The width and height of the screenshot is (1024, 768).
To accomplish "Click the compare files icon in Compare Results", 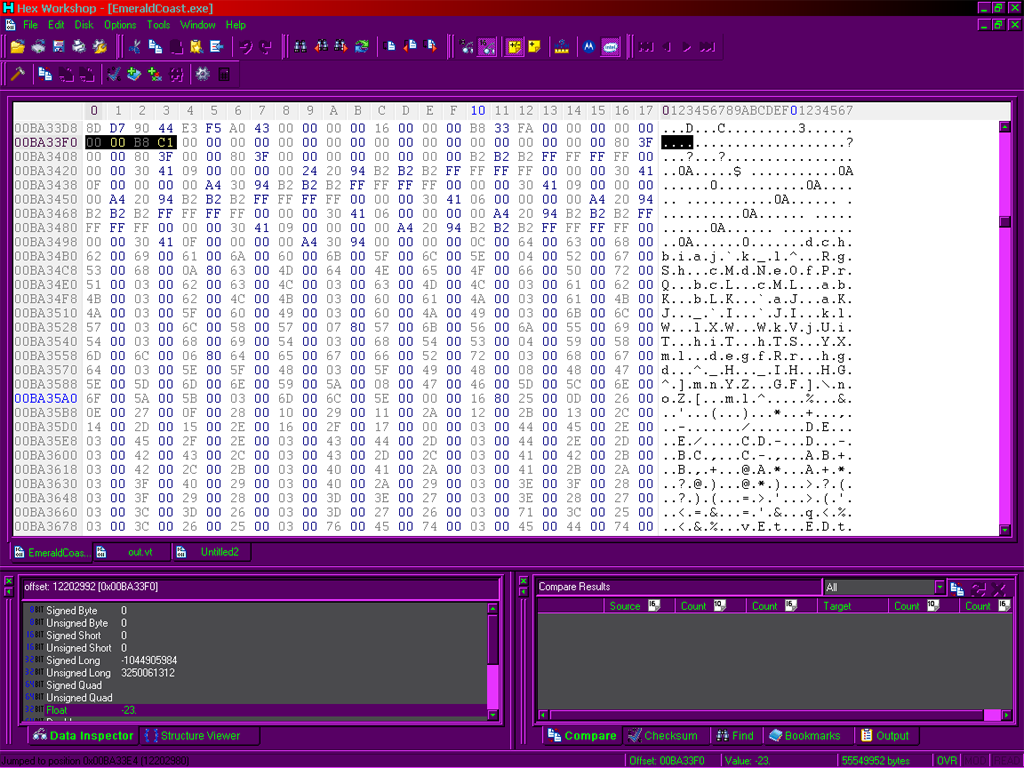I will click(957, 588).
